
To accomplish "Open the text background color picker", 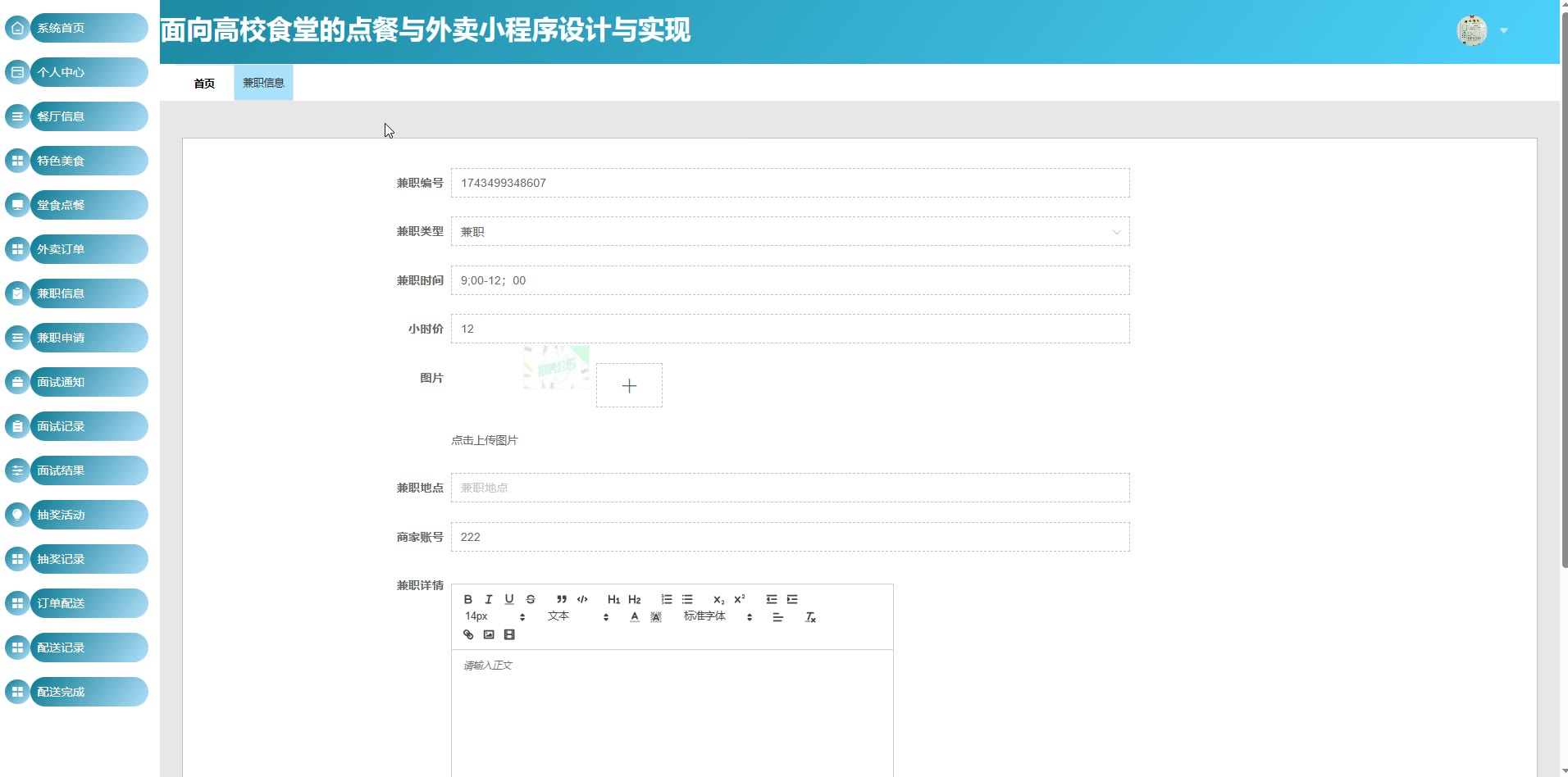I will tap(656, 617).
